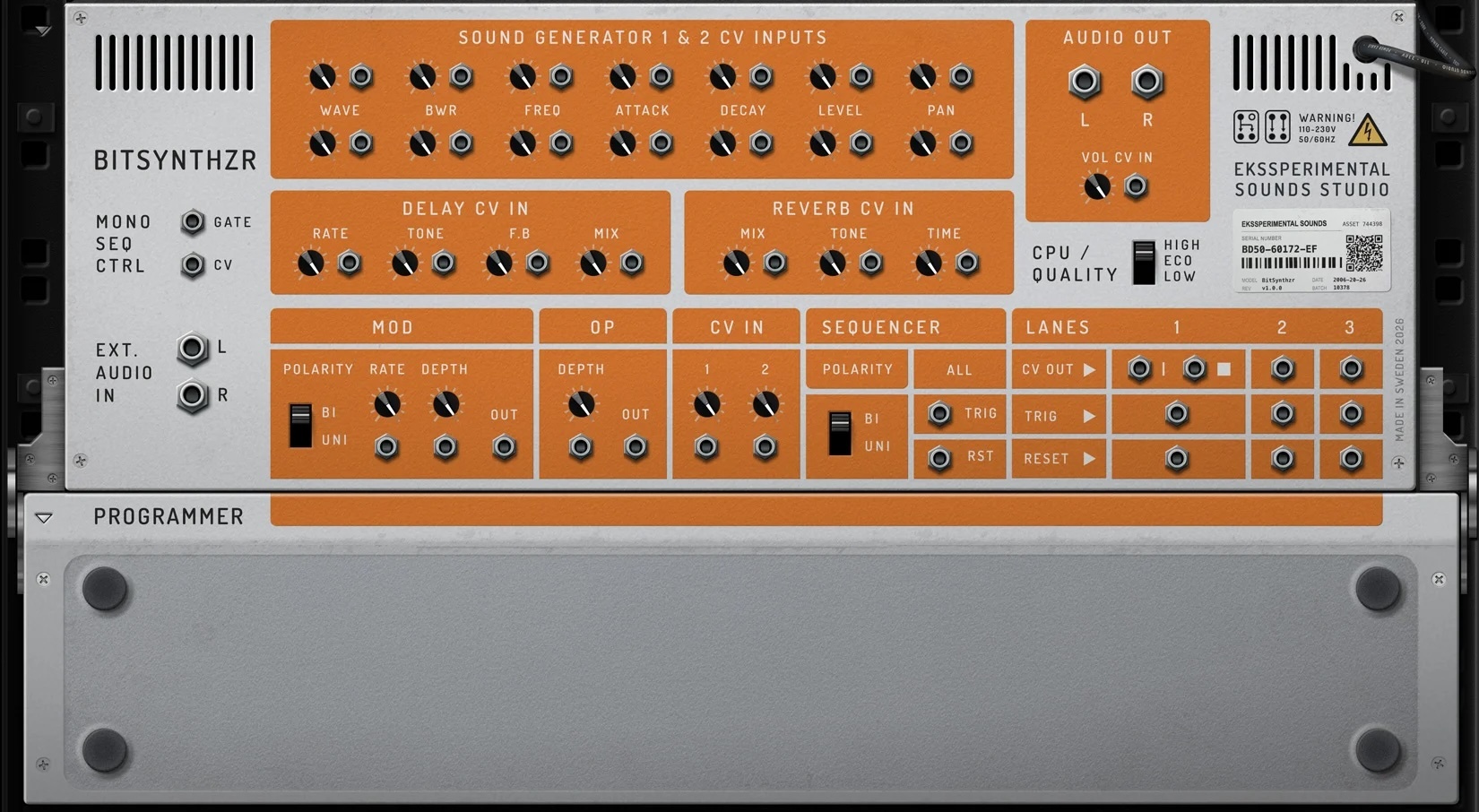Toggle the CPU / Quality switch
The image size is (1479, 812).
[x=1144, y=262]
